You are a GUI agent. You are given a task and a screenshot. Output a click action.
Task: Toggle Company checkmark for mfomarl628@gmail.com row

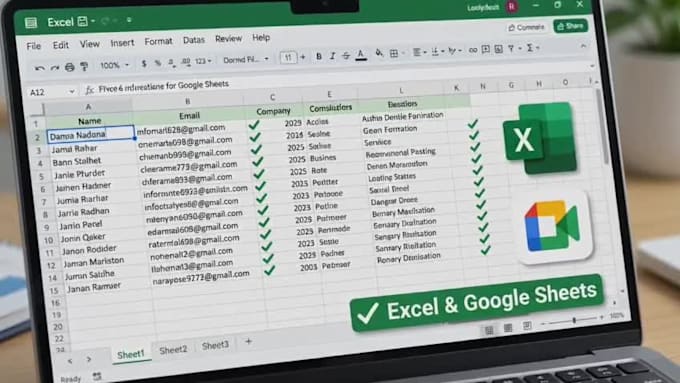(x=254, y=125)
